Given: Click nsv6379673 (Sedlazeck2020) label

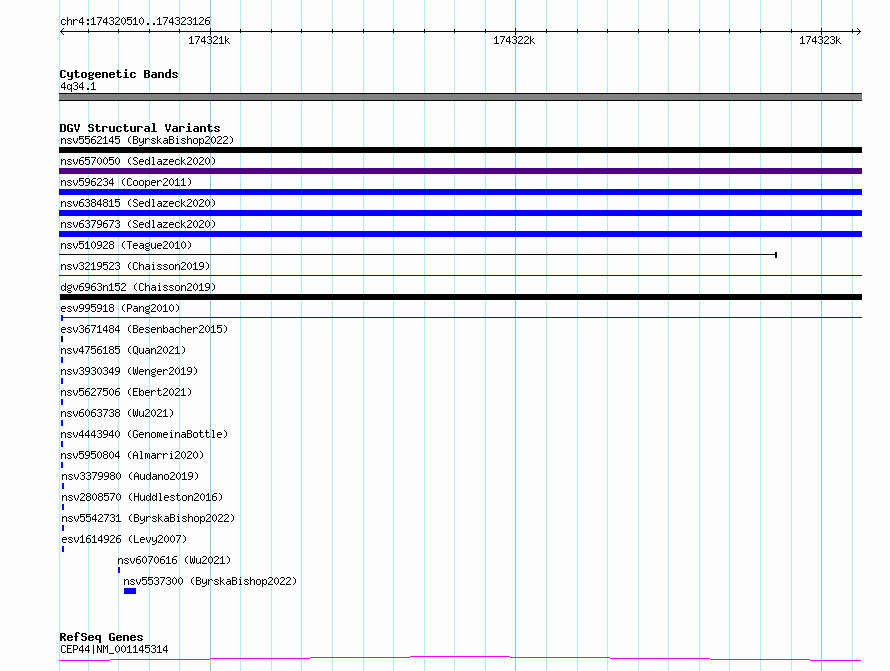Looking at the screenshot, I should (x=138, y=224).
